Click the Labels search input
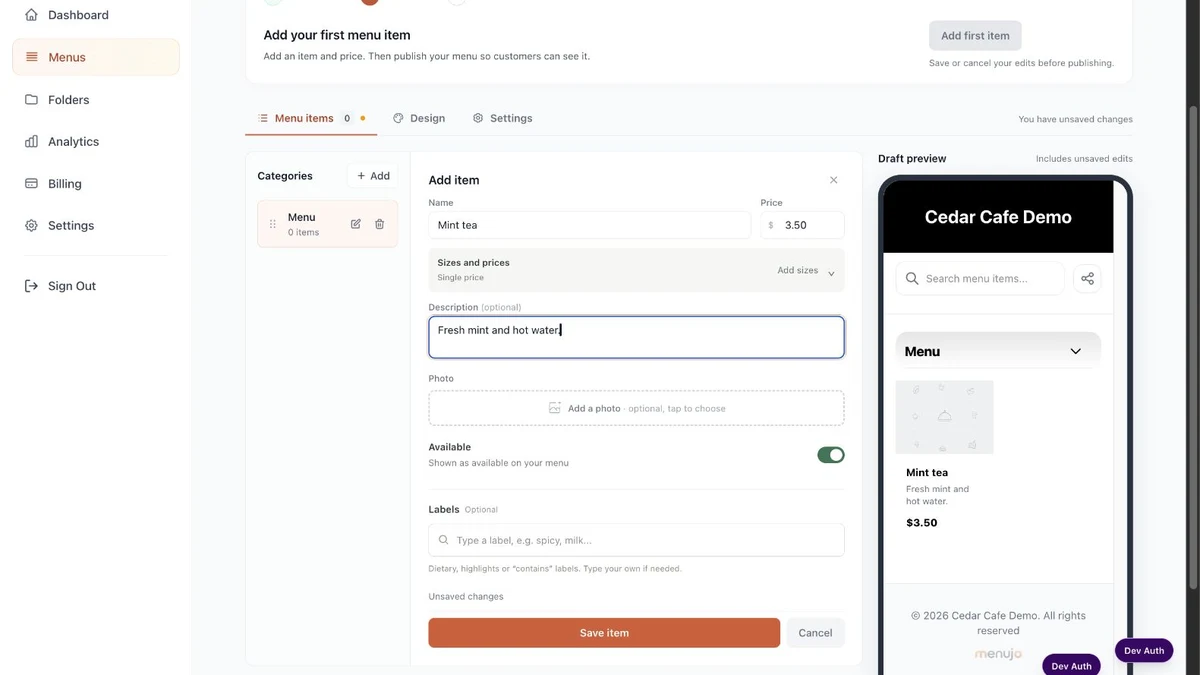This screenshot has width=1200, height=675. [x=637, y=540]
